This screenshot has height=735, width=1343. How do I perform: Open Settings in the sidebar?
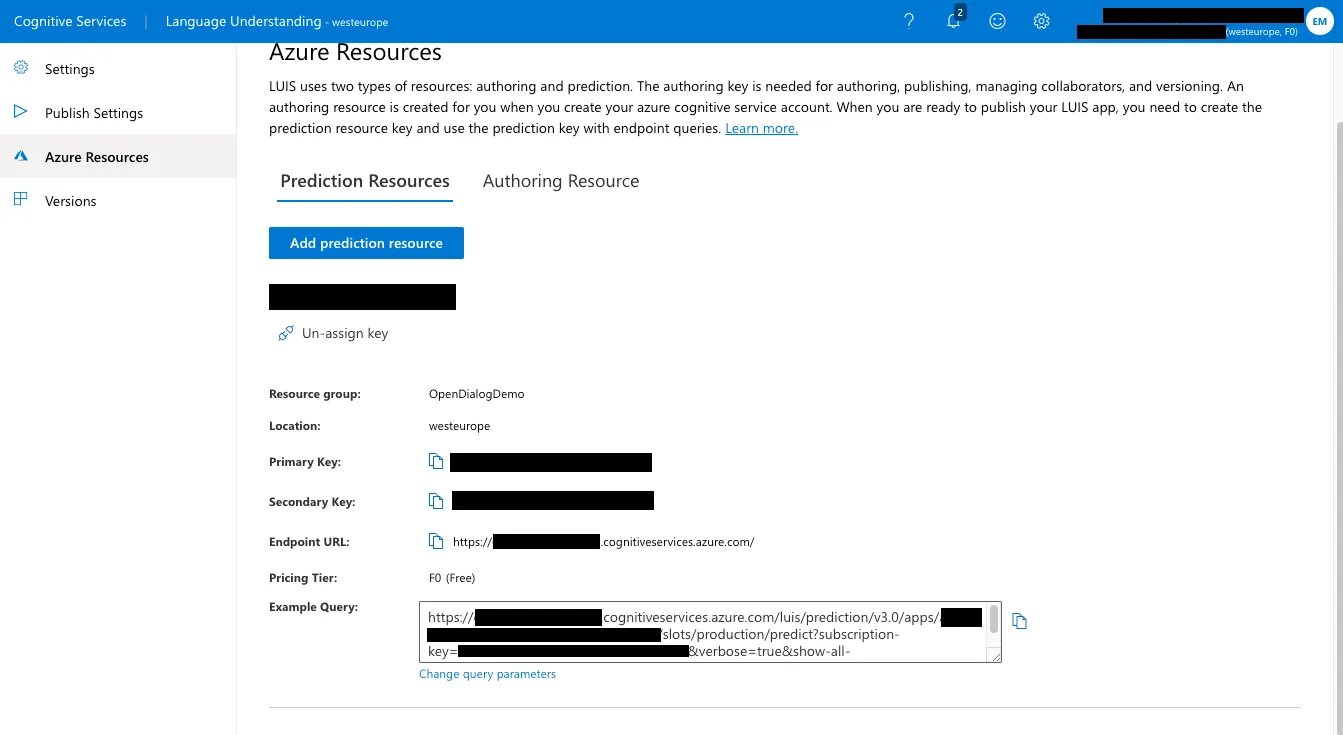[x=118, y=69]
